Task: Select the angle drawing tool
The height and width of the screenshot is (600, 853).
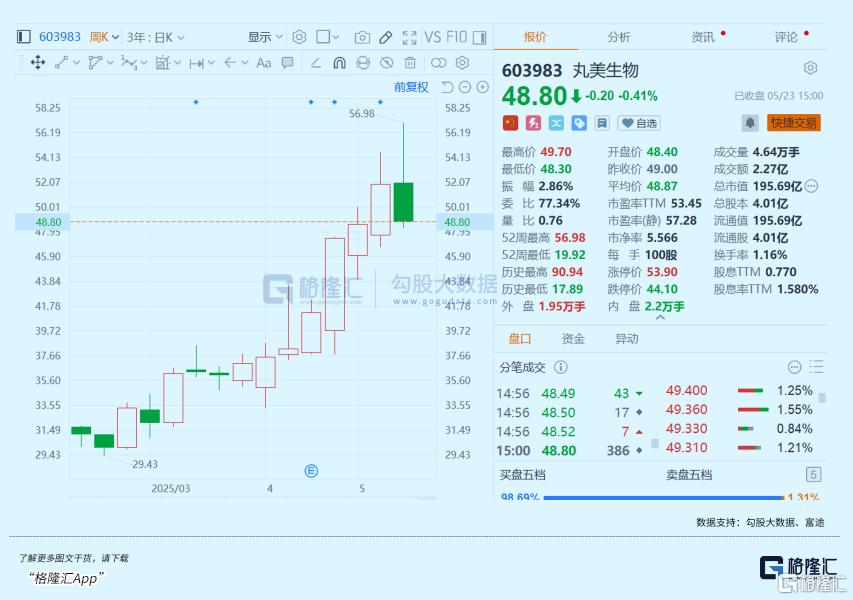Action: [316, 63]
